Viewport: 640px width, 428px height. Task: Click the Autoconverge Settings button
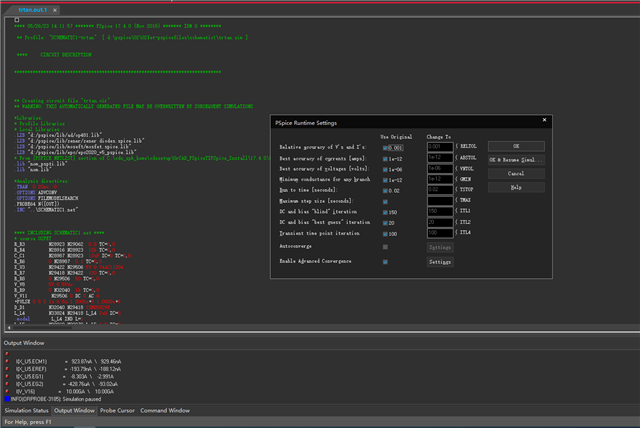point(440,247)
